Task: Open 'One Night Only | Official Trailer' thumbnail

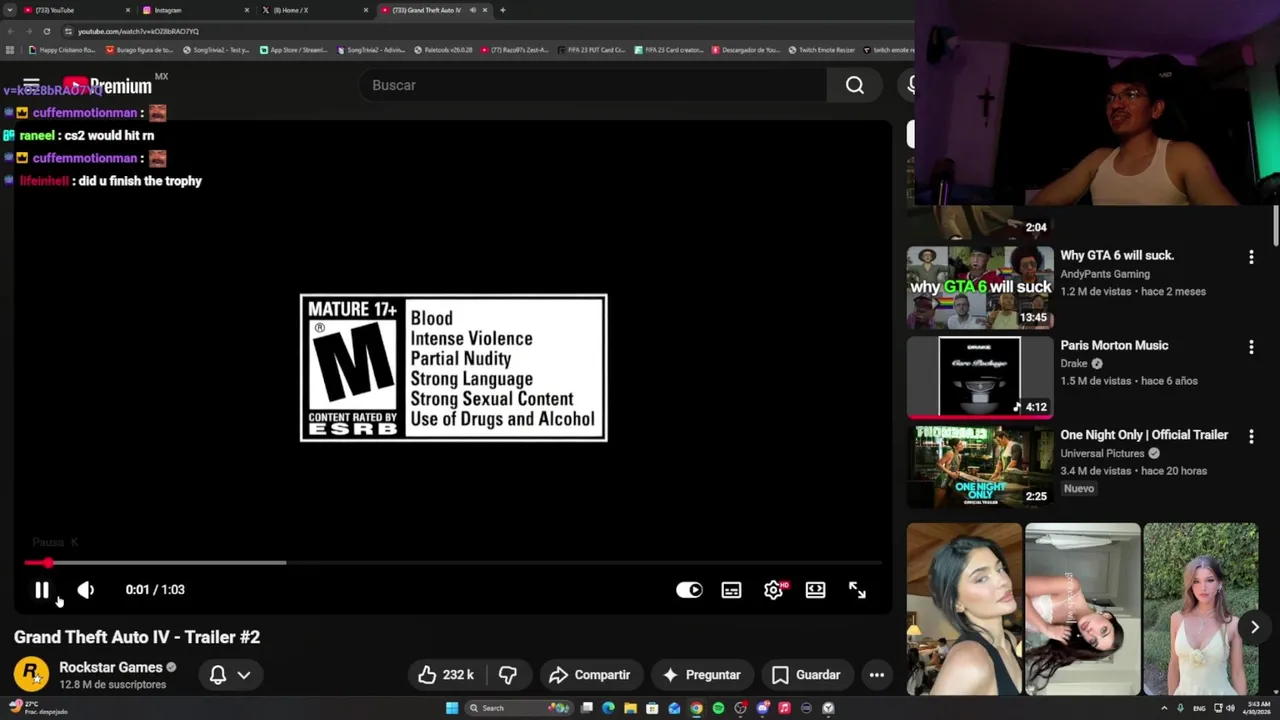Action: [x=980, y=467]
